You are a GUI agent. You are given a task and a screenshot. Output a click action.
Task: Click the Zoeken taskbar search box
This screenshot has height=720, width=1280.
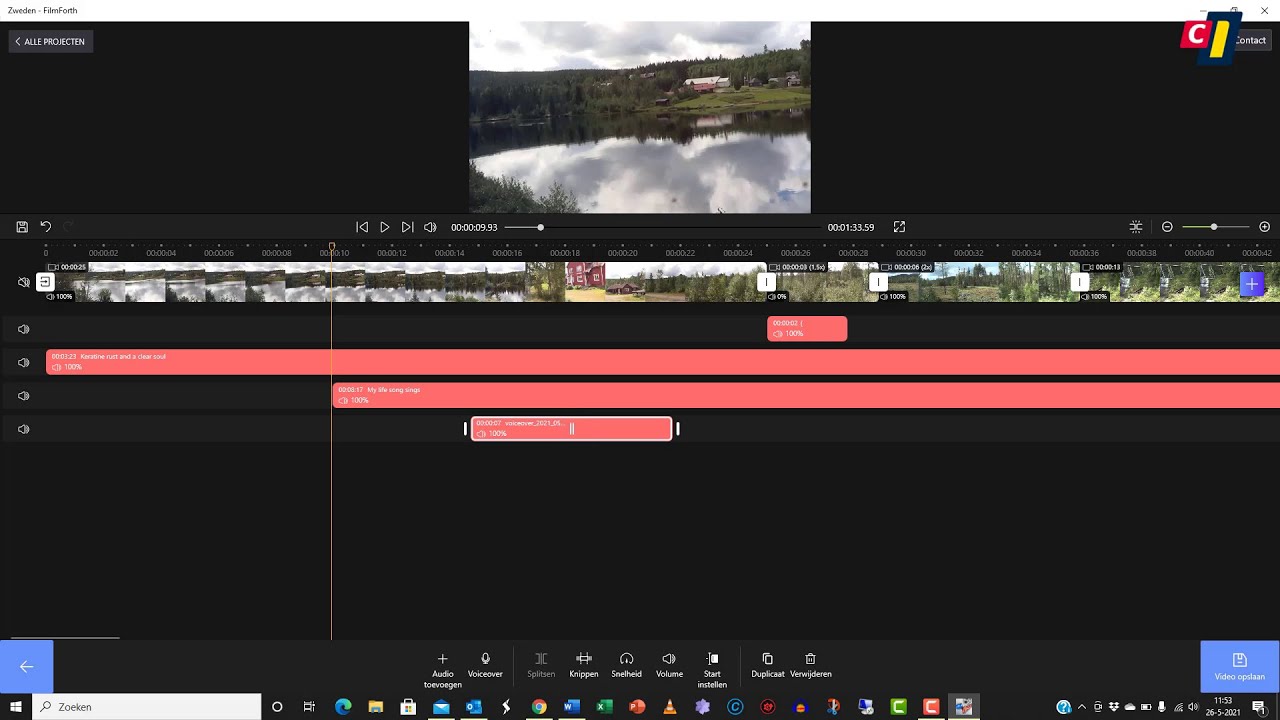coord(147,707)
